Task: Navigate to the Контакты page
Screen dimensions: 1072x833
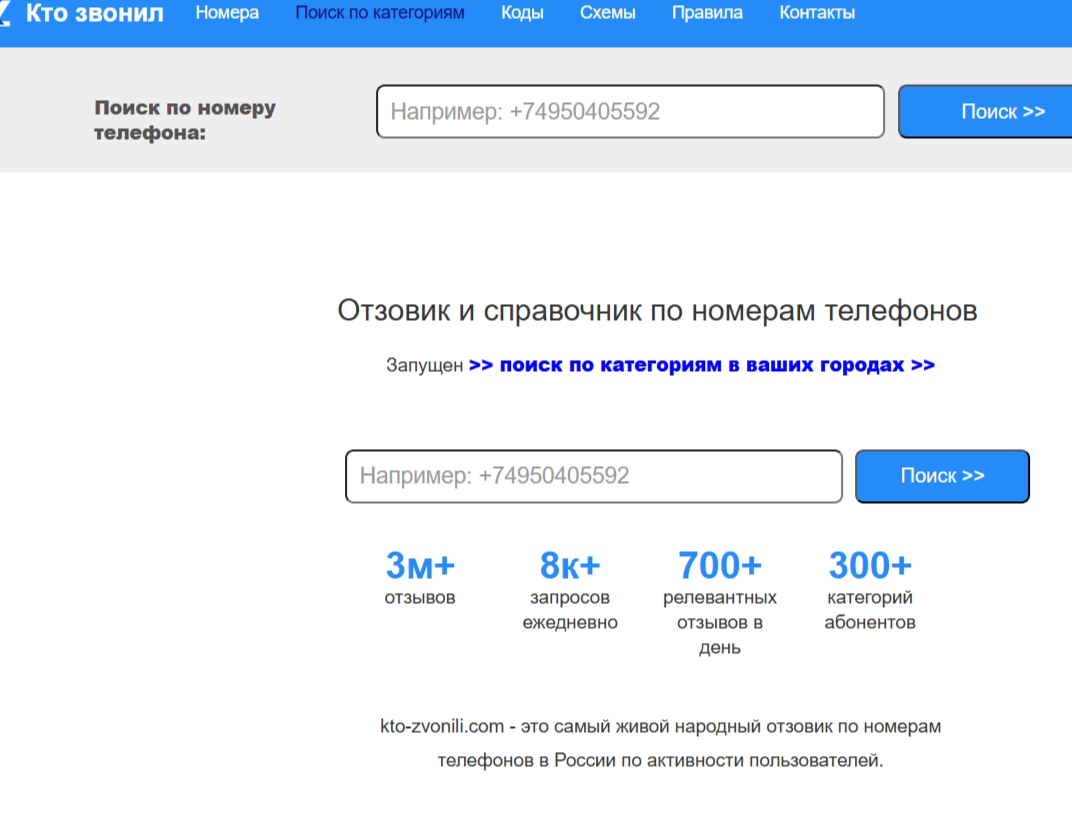Action: click(x=817, y=14)
